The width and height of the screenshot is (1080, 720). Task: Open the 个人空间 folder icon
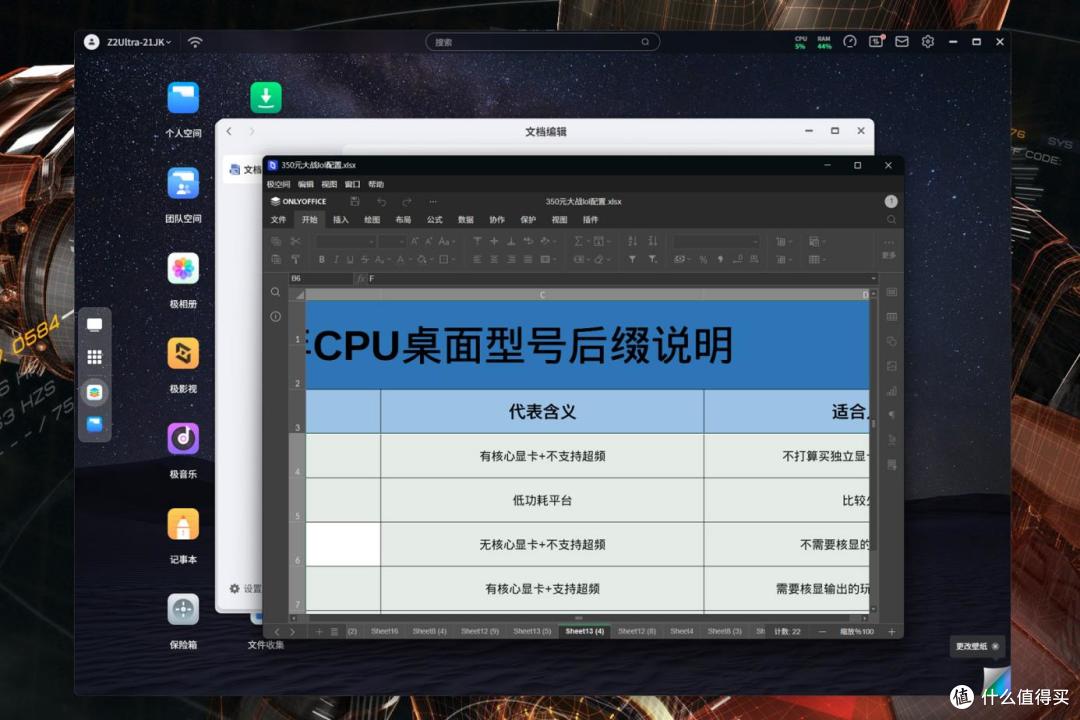183,98
